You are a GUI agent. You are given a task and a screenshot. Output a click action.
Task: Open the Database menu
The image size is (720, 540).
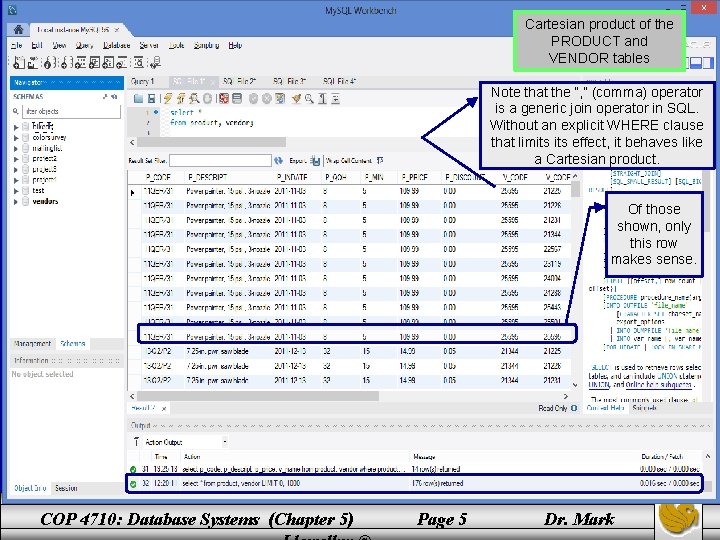pyautogui.click(x=116, y=45)
